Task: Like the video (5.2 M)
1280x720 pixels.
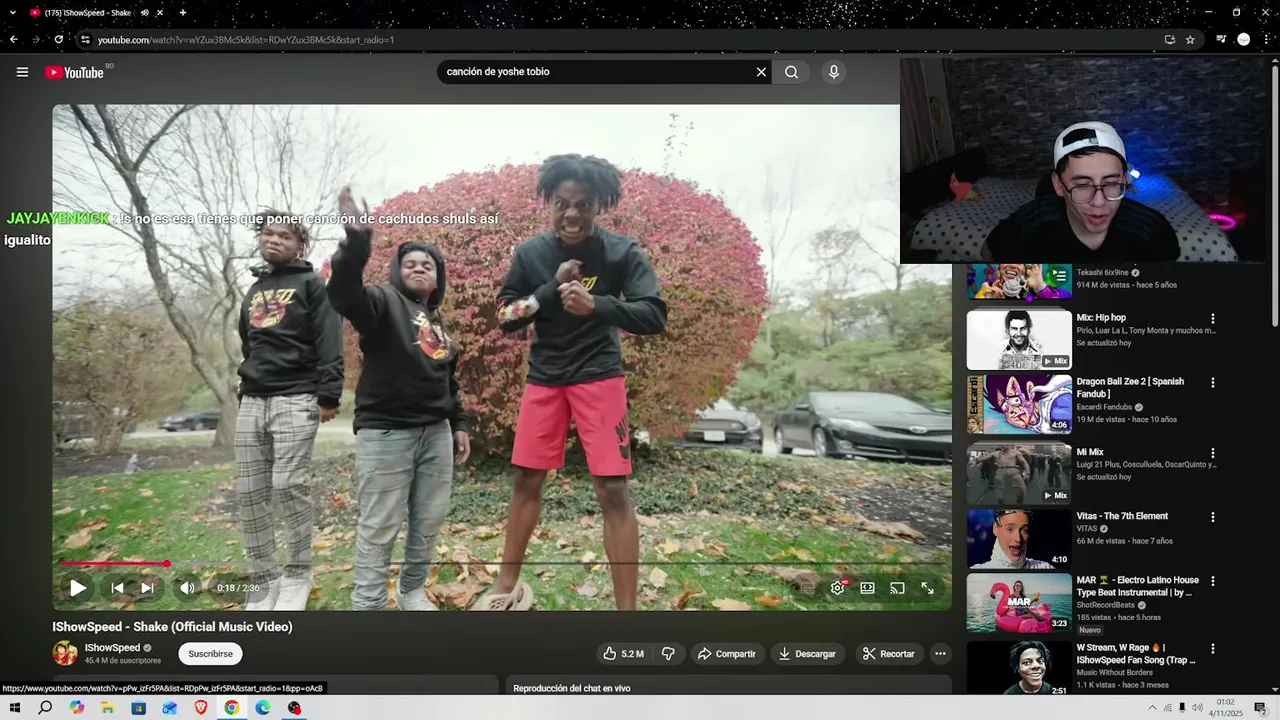Action: pos(623,654)
